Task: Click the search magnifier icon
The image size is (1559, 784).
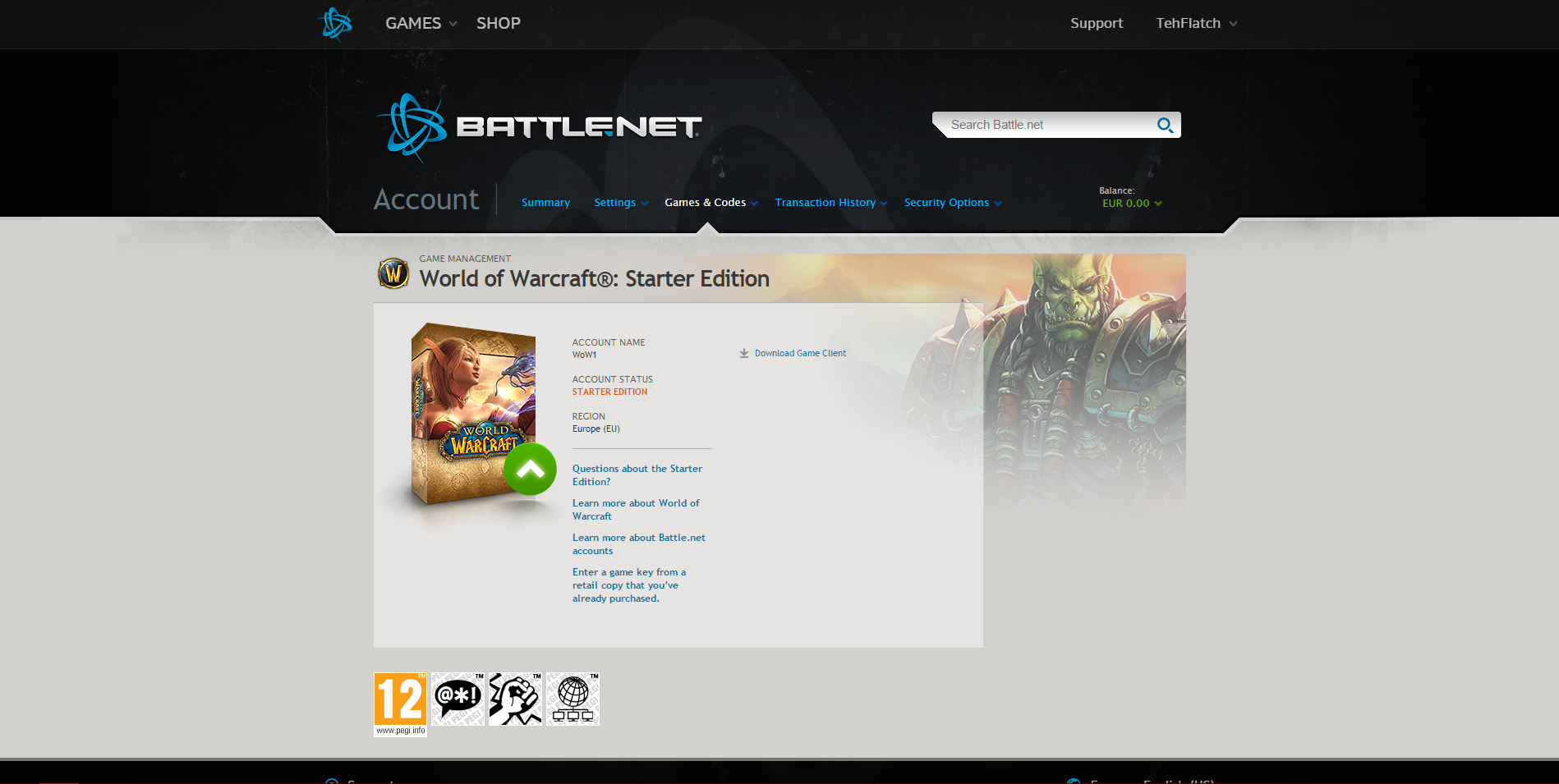Action: (1165, 125)
